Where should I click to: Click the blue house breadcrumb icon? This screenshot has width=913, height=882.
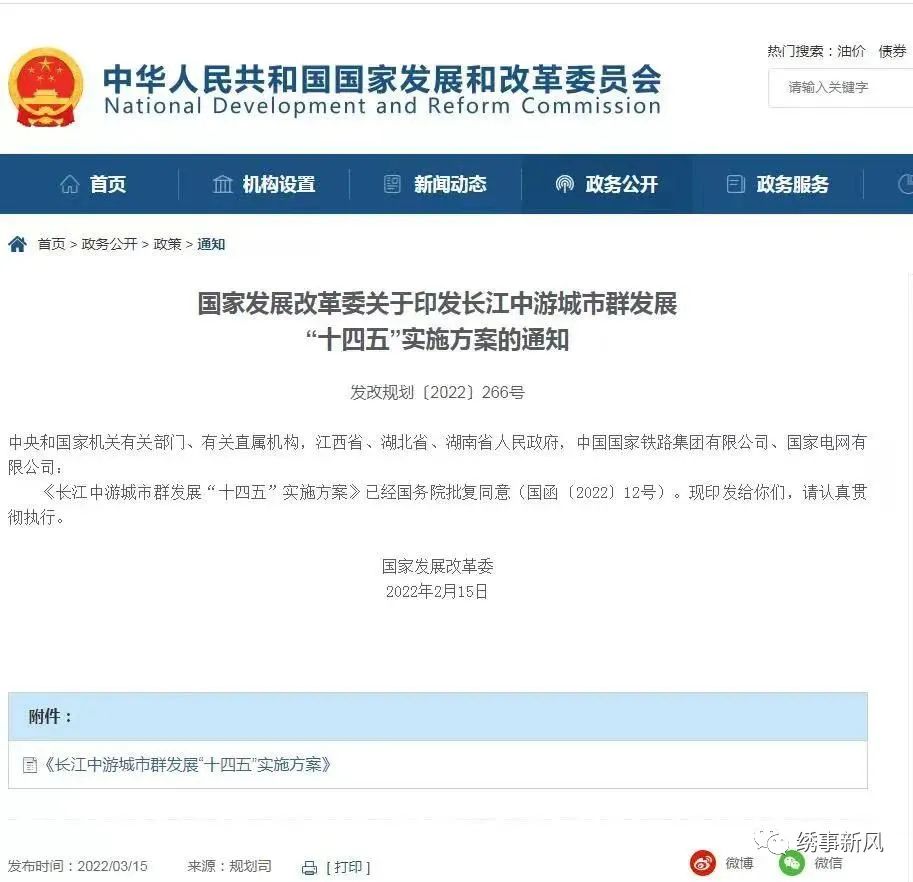(18, 244)
